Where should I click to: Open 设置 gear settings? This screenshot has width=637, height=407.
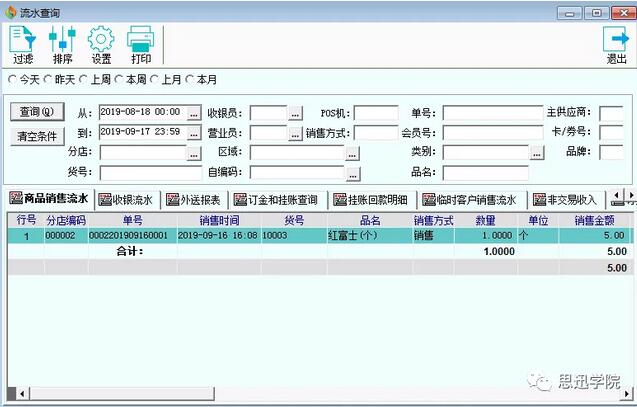point(101,40)
